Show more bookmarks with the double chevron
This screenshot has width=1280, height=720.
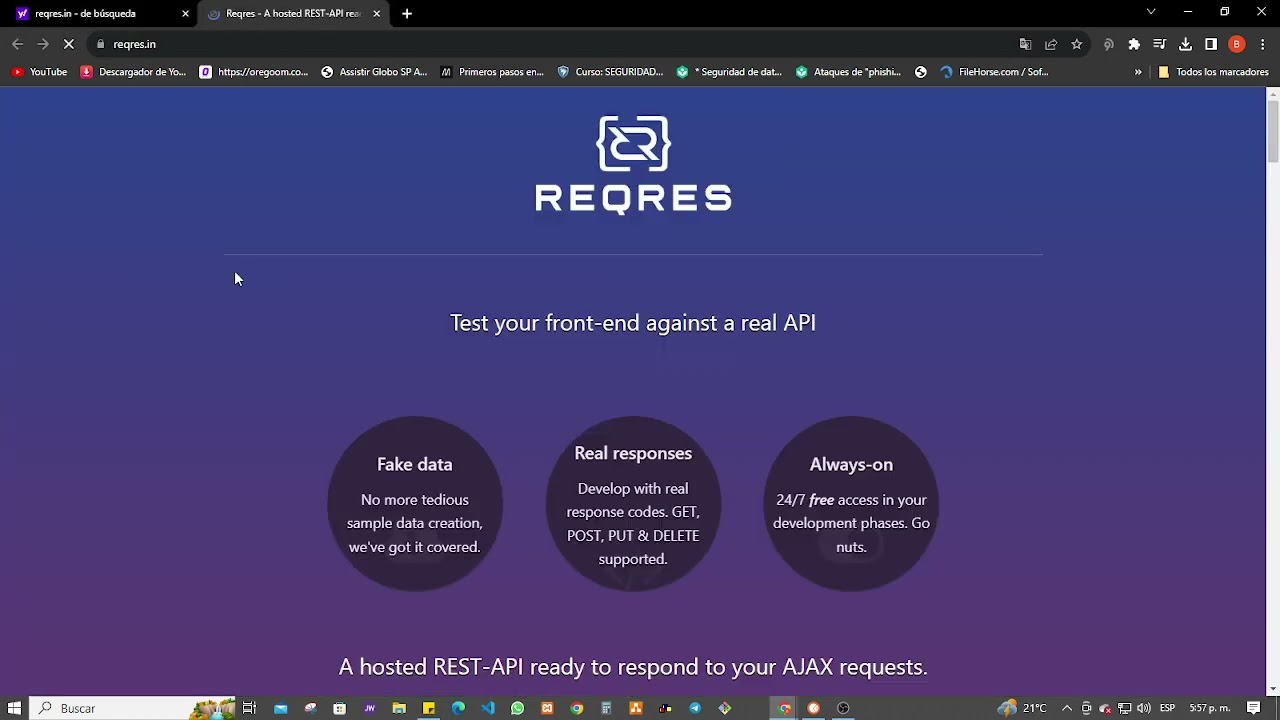tap(1138, 72)
